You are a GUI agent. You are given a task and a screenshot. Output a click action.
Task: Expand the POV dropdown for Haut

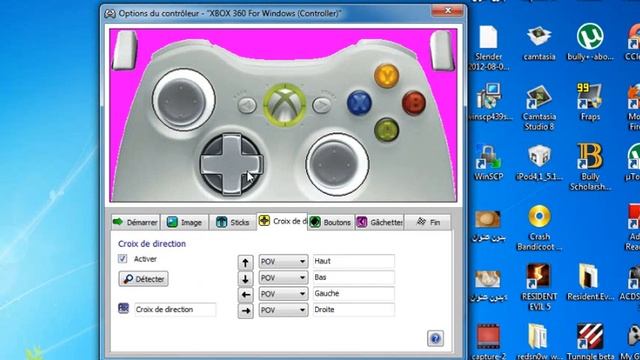[283, 261]
